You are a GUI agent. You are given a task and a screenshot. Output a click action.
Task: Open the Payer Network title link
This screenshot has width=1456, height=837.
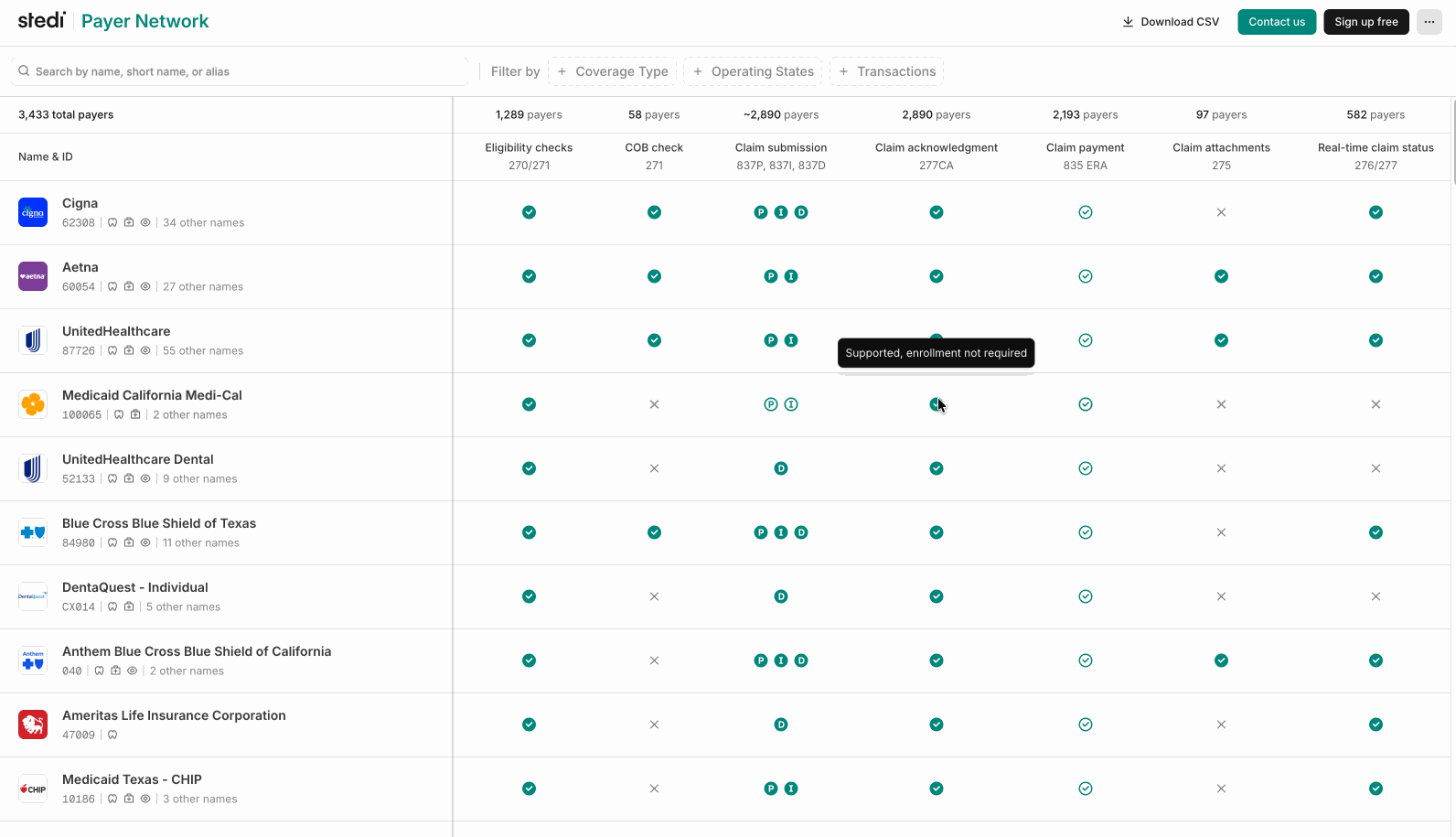coord(145,21)
